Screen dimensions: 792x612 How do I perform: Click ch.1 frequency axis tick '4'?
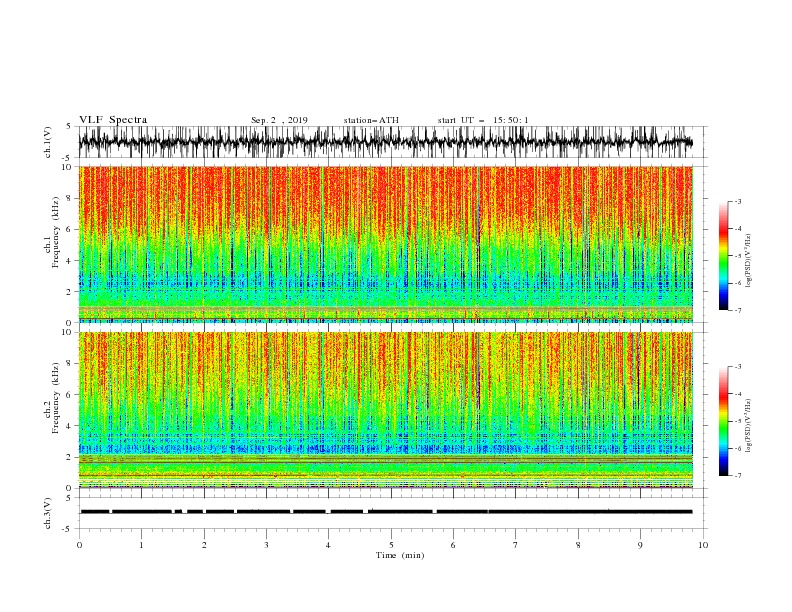70,261
